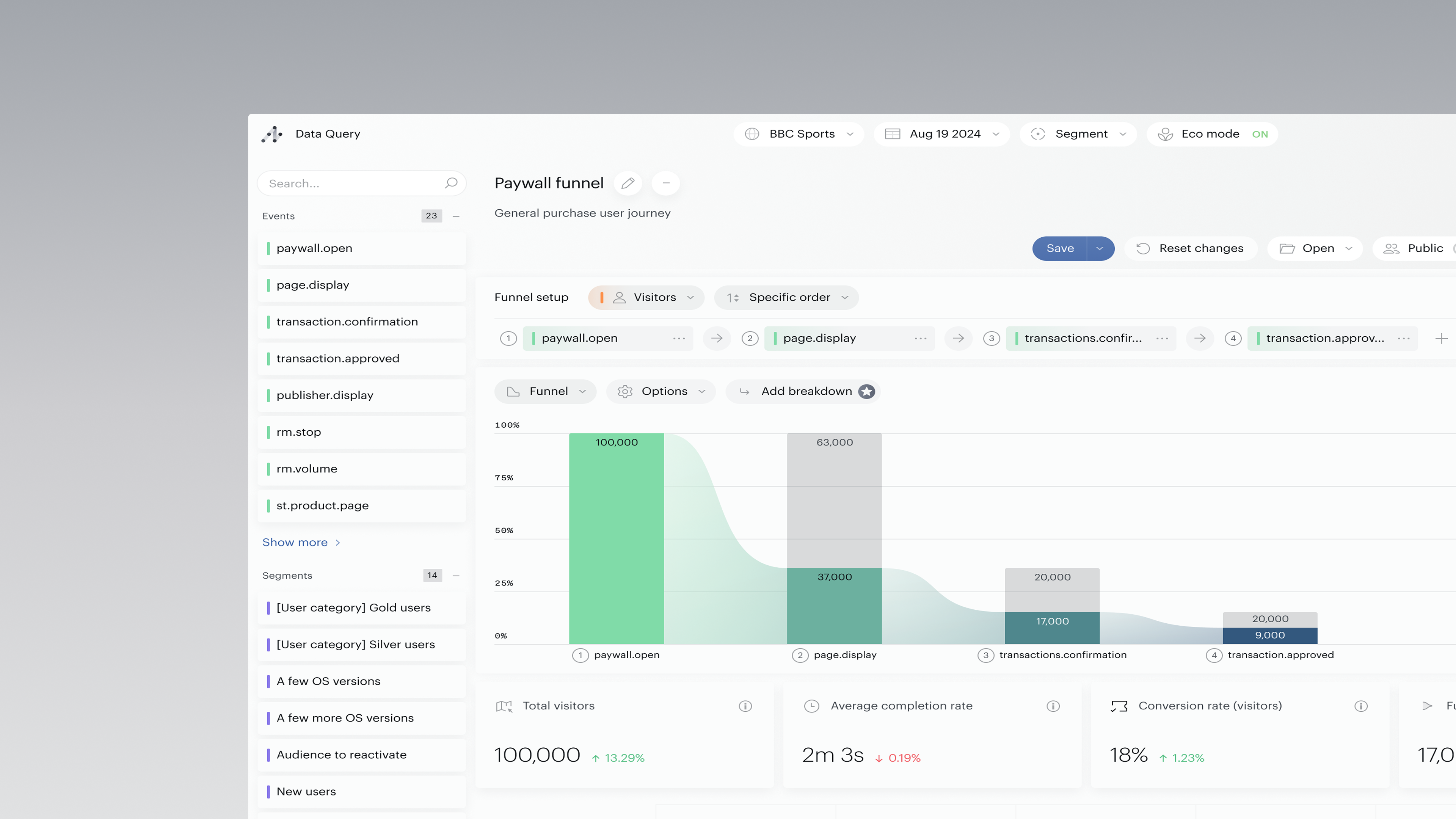Open the BBC Sports site dropdown
1456x819 pixels.
(799, 135)
